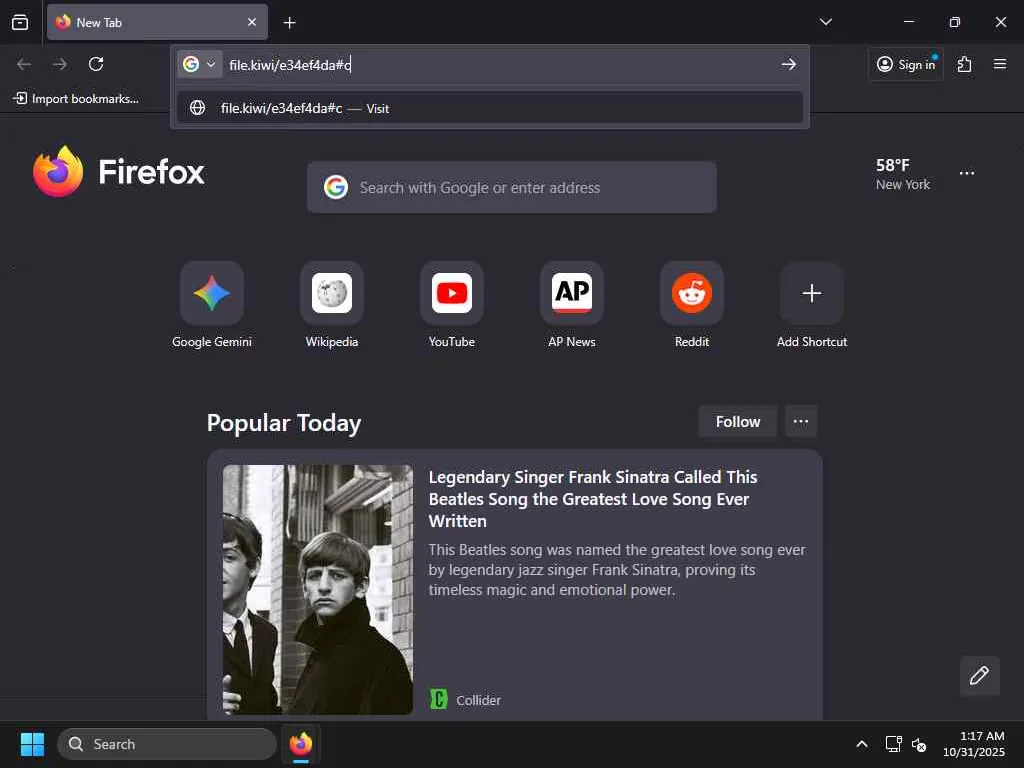Click the taskbar Search box

[167, 744]
